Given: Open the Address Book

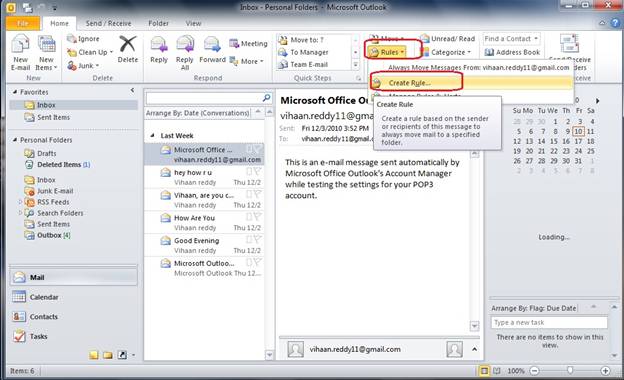Looking at the screenshot, I should [513, 52].
